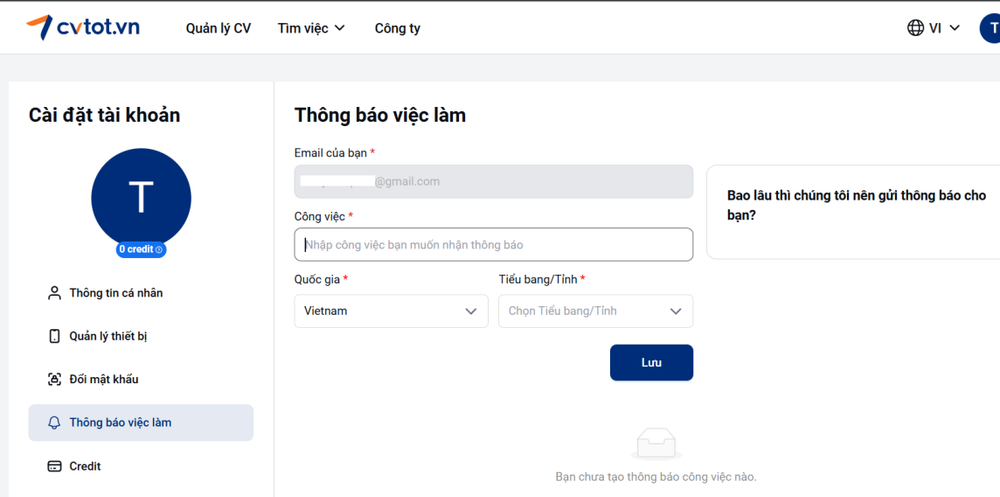Viewport: 1000px width, 497px height.
Task: Click the bell icon for Thông báo việc làm
Action: tap(55, 423)
